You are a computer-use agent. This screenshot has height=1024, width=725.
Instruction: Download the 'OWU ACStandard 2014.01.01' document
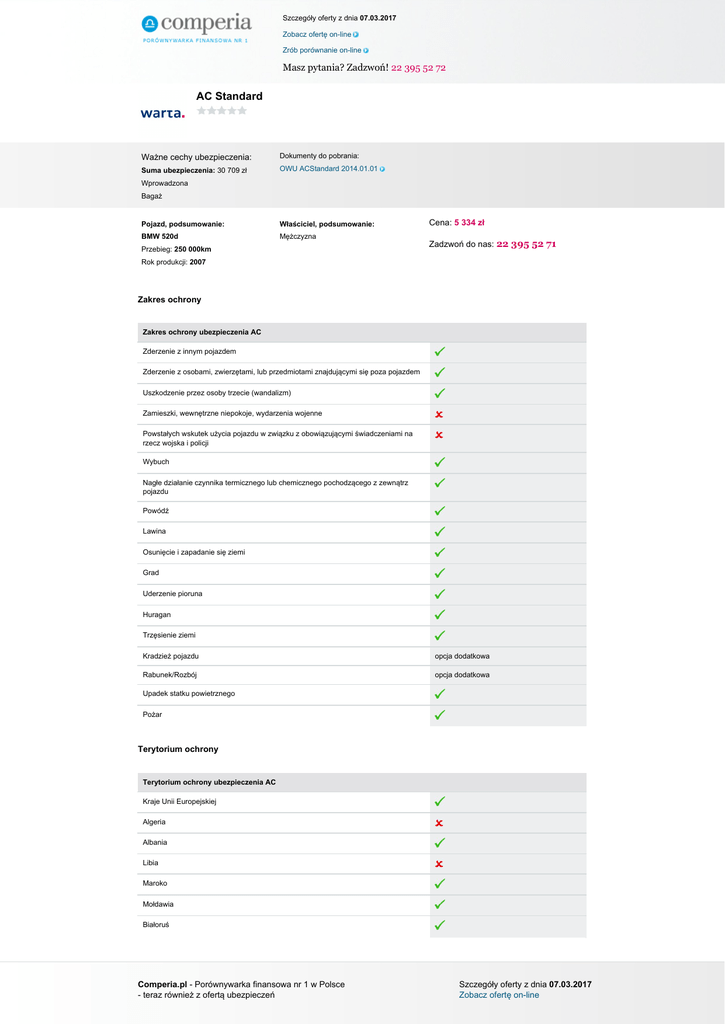[x=328, y=169]
